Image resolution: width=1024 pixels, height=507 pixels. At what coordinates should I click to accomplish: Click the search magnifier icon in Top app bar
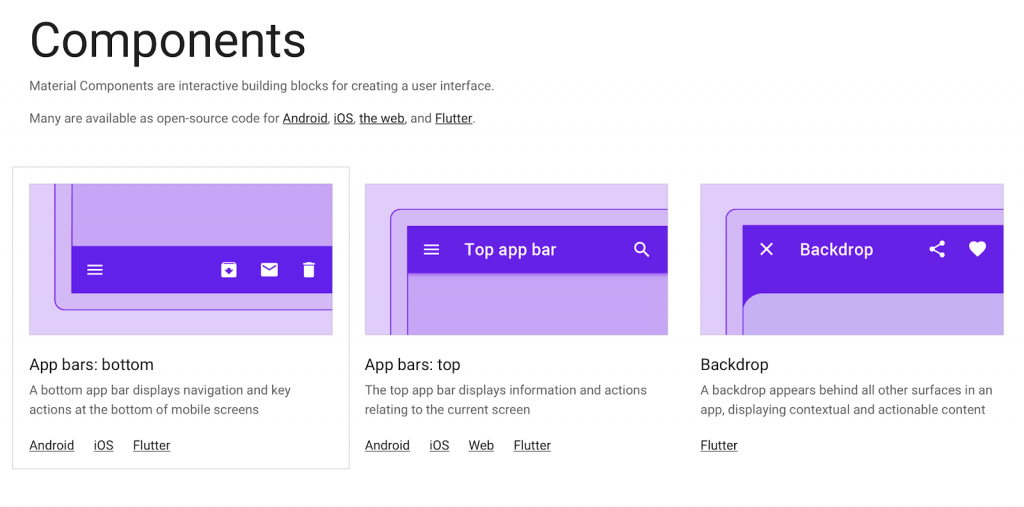click(642, 250)
